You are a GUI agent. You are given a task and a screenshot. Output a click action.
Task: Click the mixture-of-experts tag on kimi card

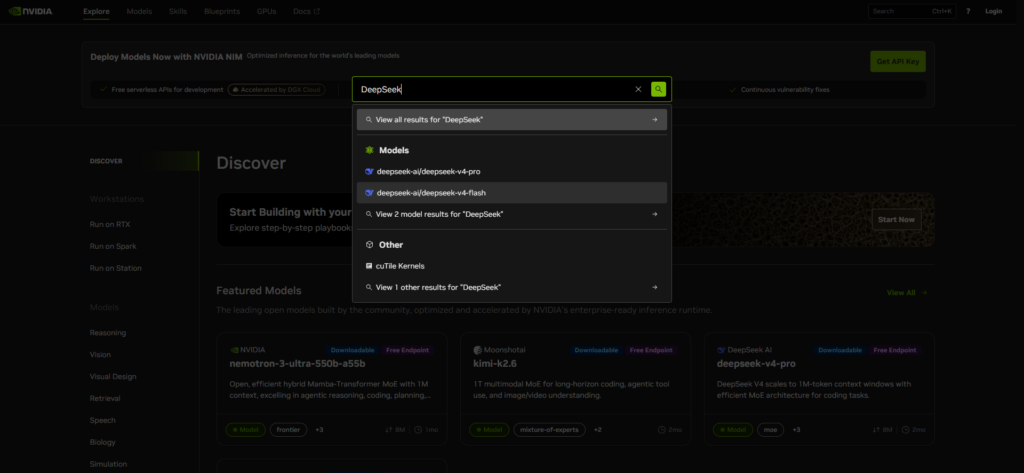click(549, 430)
